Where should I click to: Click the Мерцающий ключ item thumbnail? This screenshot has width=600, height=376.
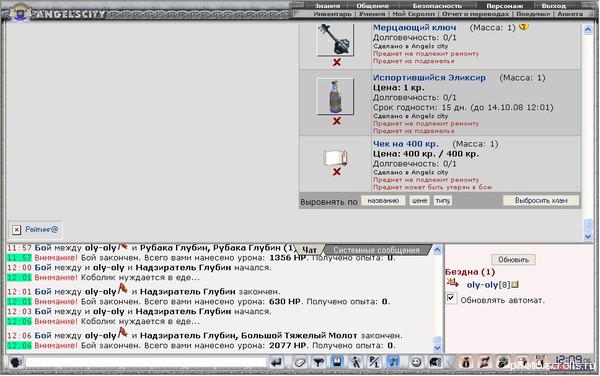click(335, 39)
